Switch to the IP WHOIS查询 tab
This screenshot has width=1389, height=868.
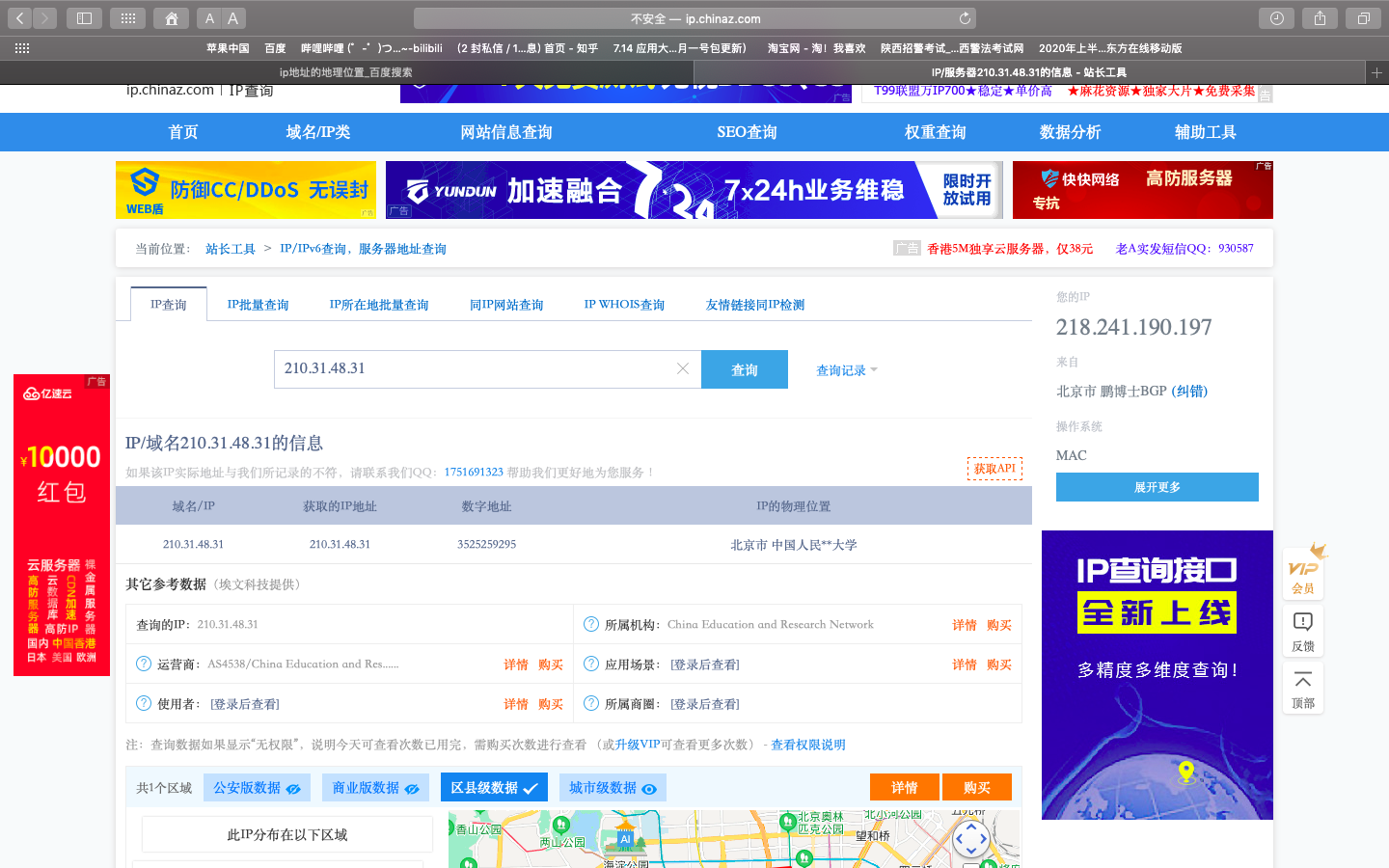tap(624, 305)
